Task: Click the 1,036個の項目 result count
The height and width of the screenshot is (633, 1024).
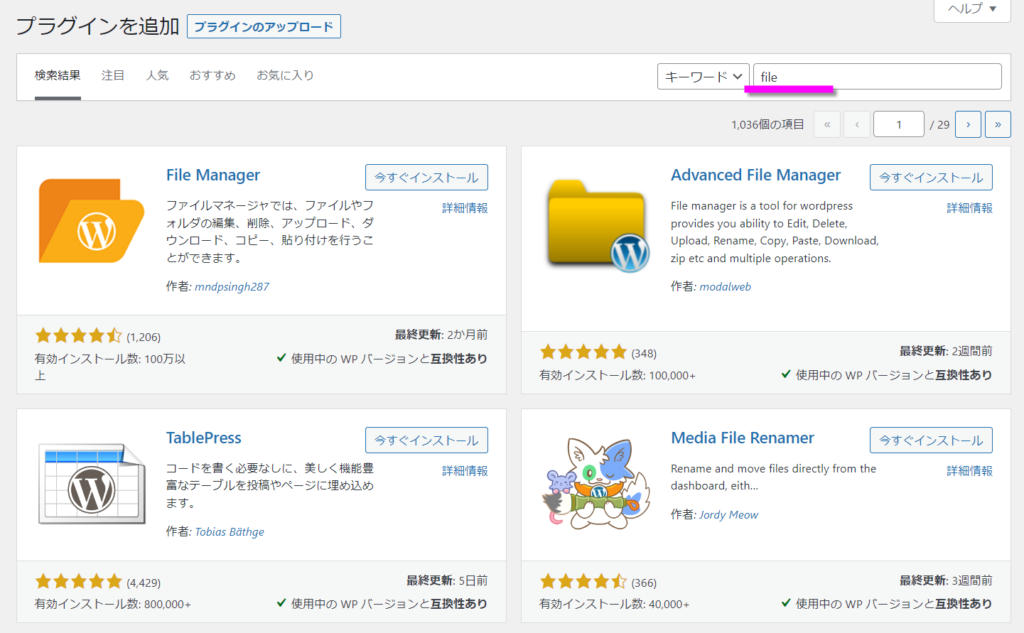Action: point(767,124)
